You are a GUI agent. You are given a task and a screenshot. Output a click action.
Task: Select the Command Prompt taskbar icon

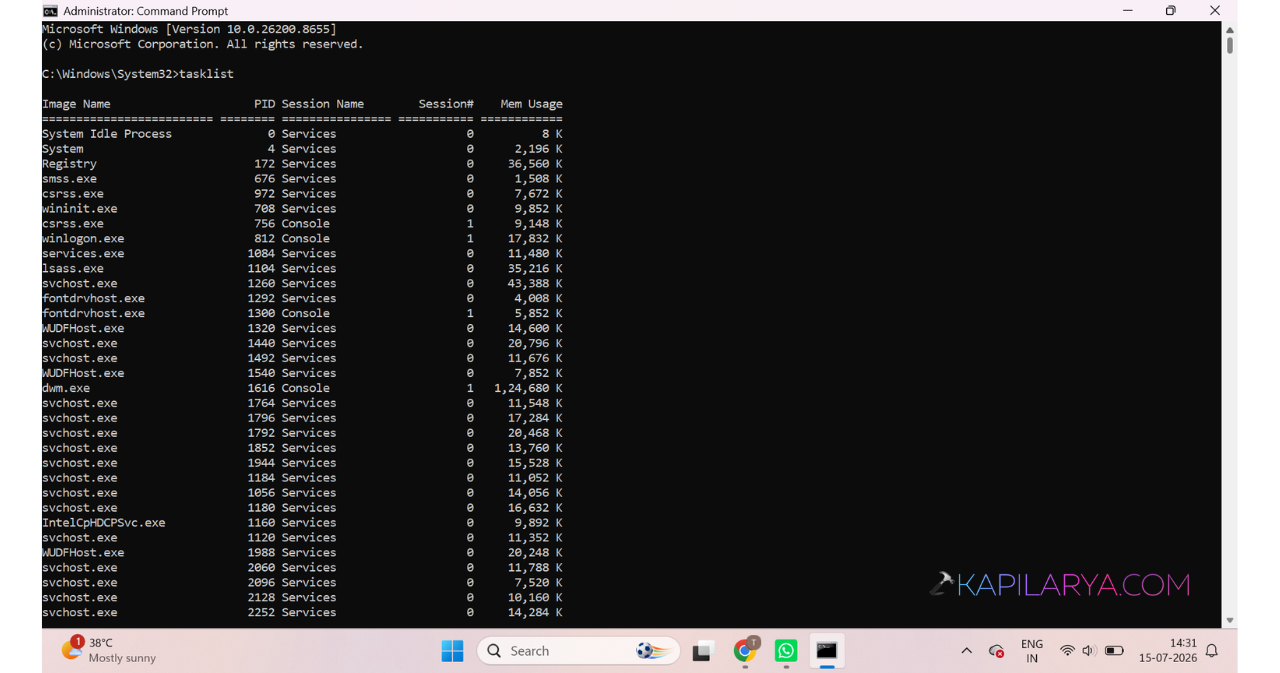827,651
